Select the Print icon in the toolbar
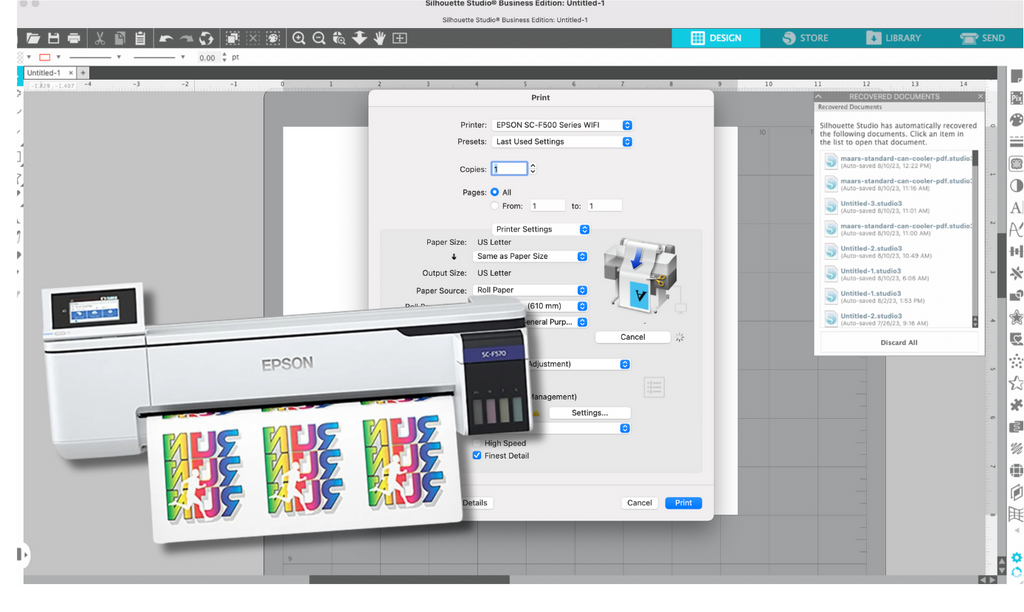The image size is (1024, 612). click(x=72, y=38)
